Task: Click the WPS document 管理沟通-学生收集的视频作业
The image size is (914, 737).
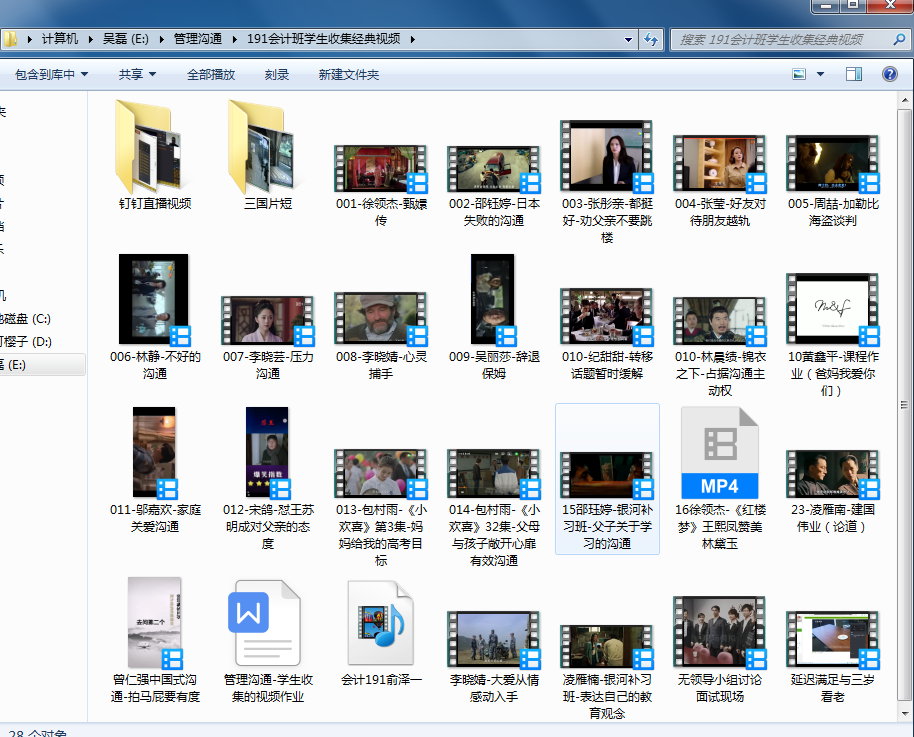Action: [x=267, y=622]
